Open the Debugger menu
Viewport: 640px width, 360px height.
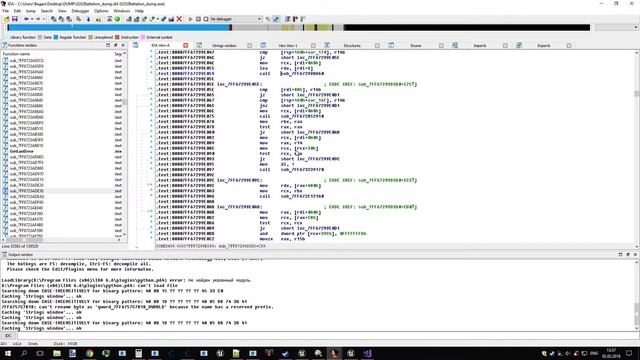[80, 11]
